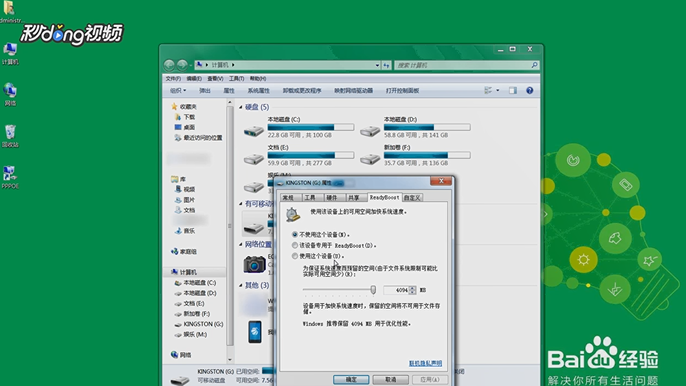686x386 pixels.
Task: Open 最近访问的位置 in the sidebar
Action: [x=203, y=138]
